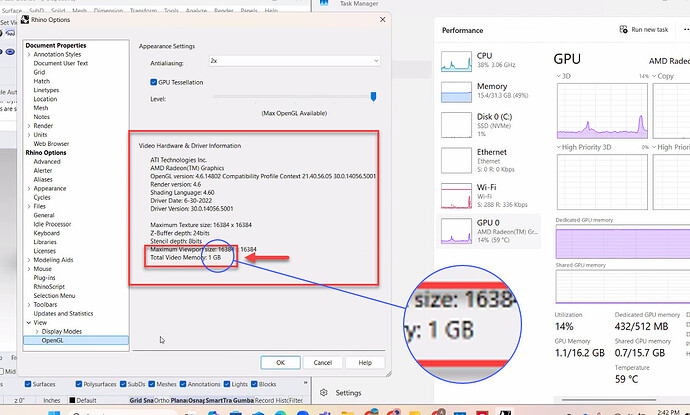This screenshot has height=415, width=690.
Task: Click the Task Manager Settings gear icon
Action: [x=324, y=393]
